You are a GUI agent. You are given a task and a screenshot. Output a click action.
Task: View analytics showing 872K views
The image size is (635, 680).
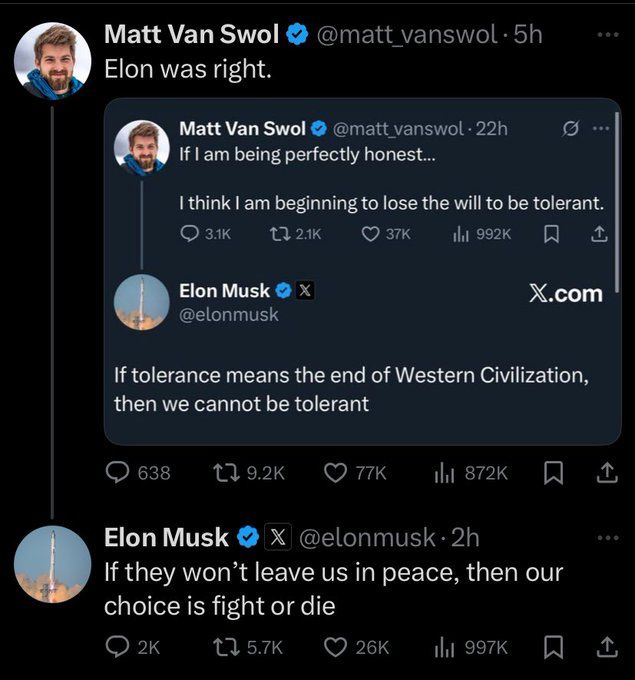pos(447,473)
